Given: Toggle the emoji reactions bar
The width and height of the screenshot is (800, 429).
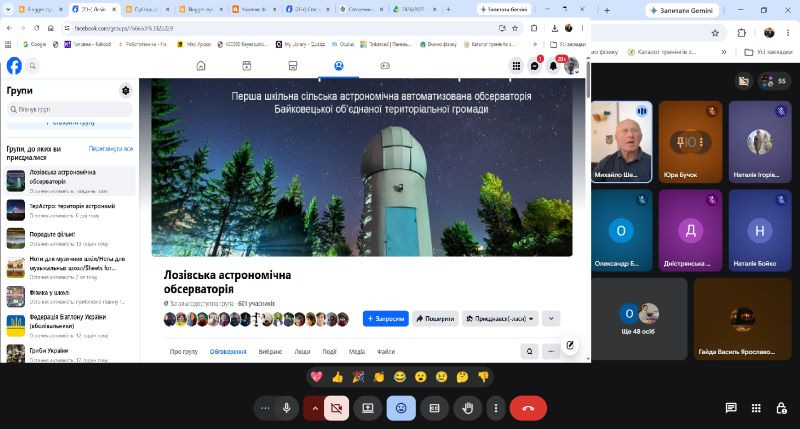Looking at the screenshot, I should [401, 408].
